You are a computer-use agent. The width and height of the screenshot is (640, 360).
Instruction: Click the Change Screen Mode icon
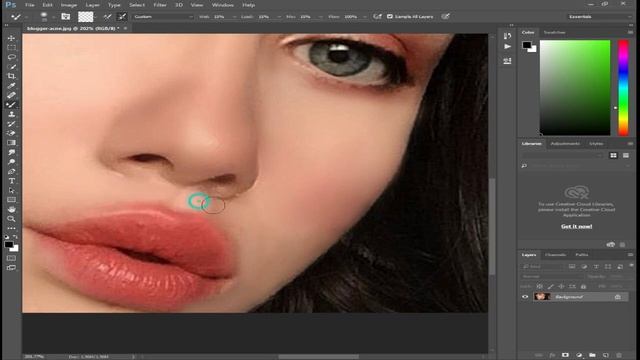[11, 268]
